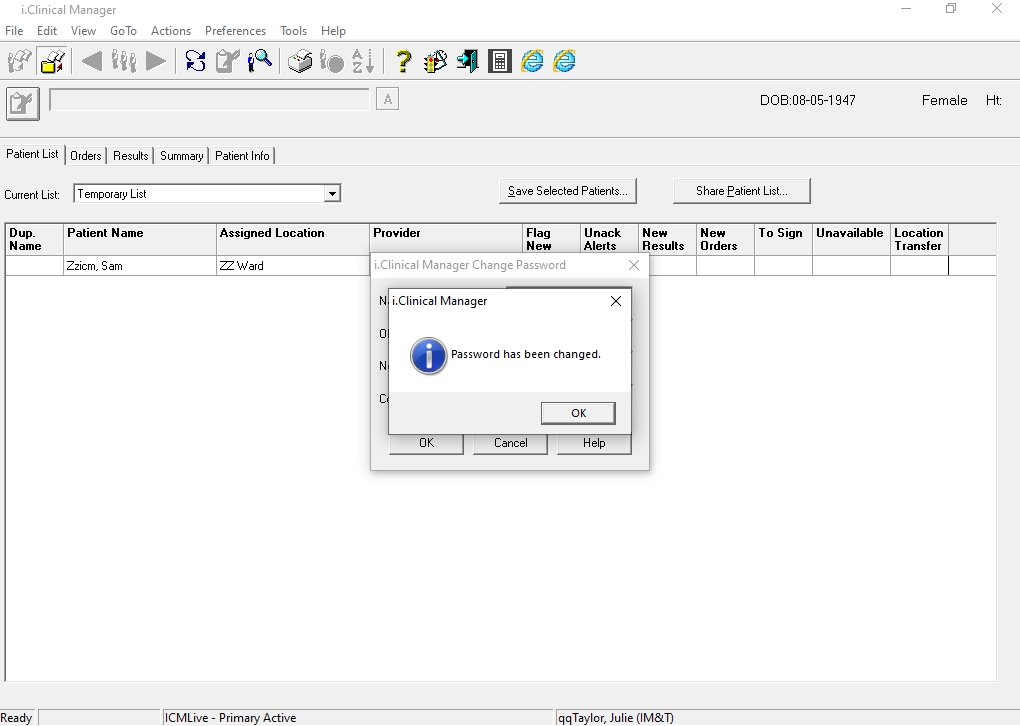Click the empty patient search field

[x=209, y=100]
